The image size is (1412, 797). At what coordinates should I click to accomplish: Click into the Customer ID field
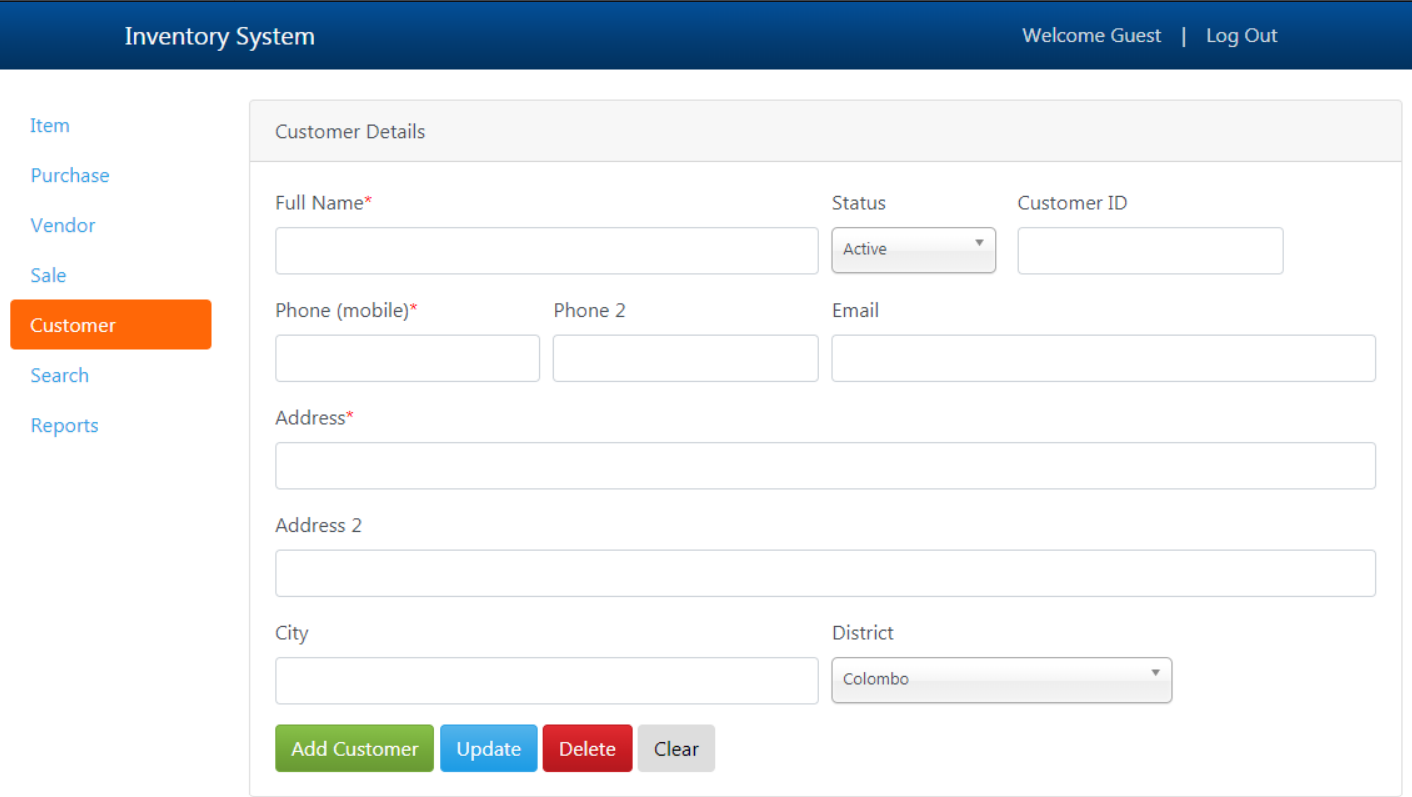pyautogui.click(x=1150, y=251)
